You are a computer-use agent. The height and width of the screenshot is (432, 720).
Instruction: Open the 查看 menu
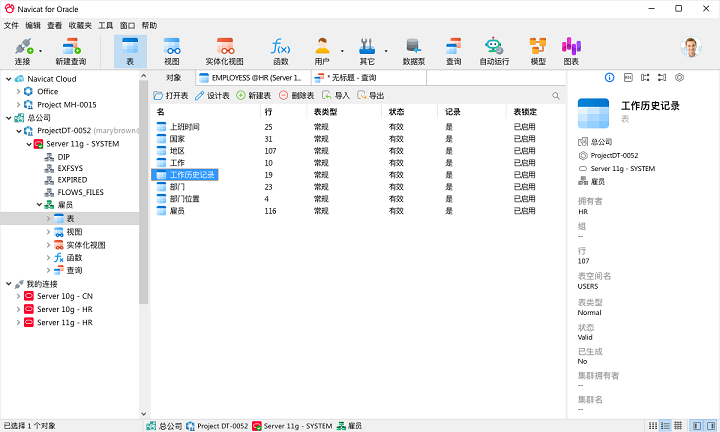pos(54,26)
